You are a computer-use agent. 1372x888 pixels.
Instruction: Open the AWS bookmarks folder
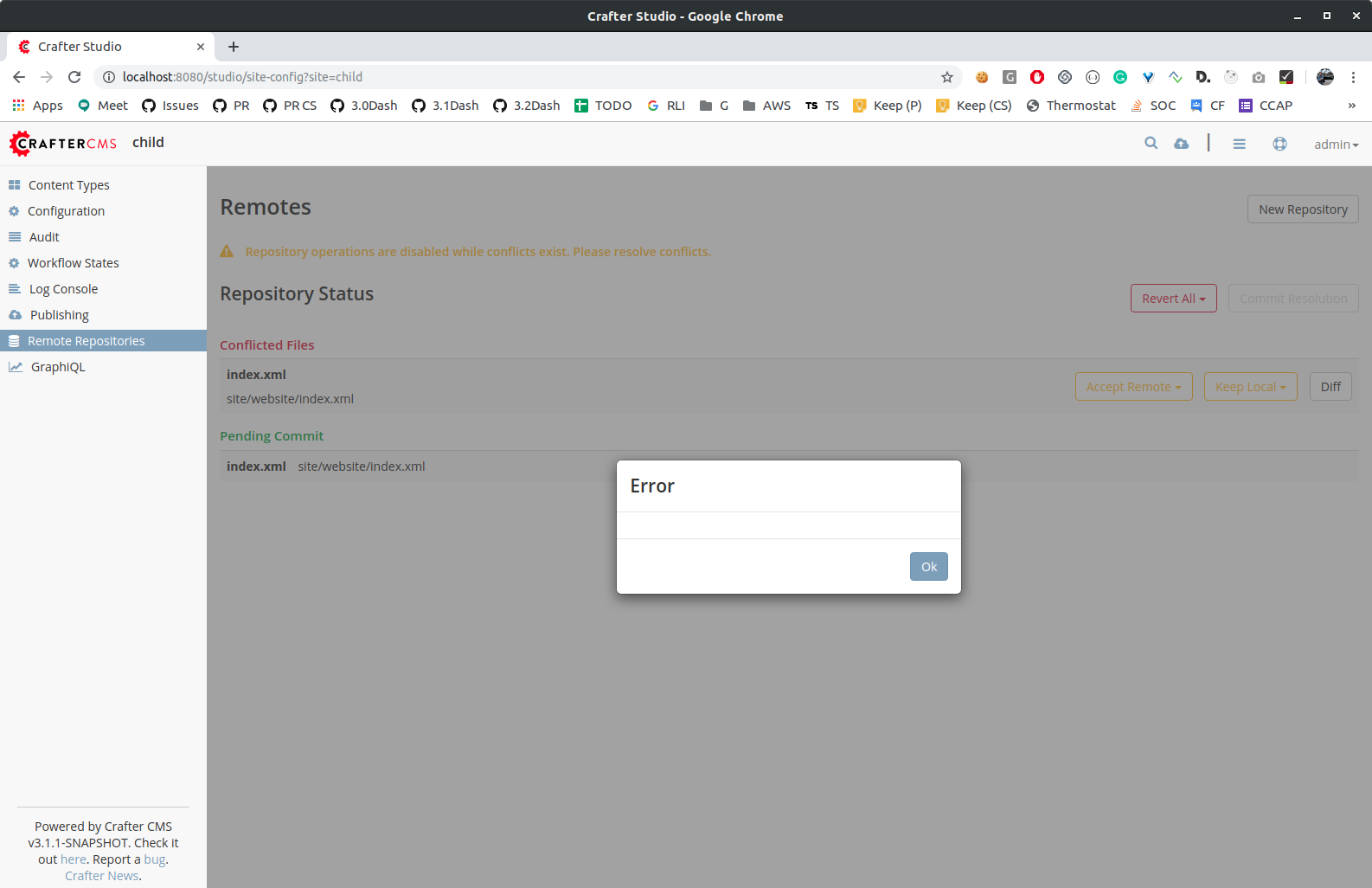pos(766,106)
